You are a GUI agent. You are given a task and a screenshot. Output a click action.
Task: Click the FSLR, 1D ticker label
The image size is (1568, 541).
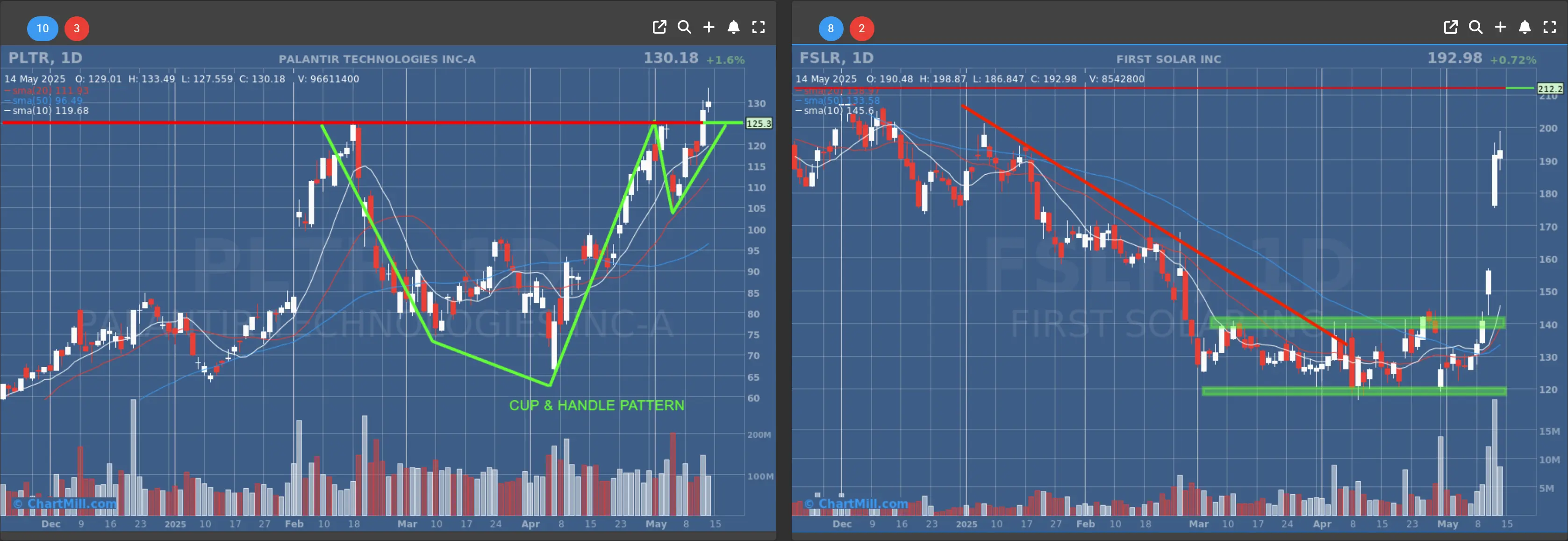[837, 58]
